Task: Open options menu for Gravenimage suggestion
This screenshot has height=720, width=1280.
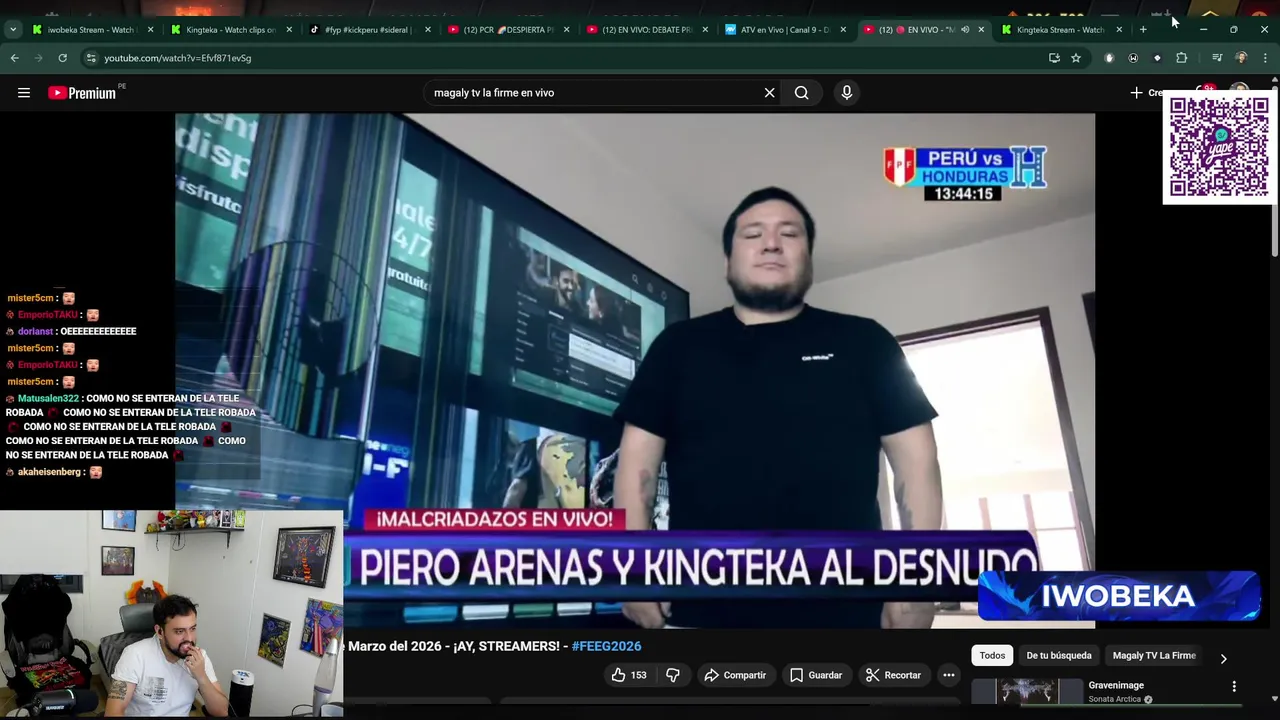Action: pos(1233,686)
